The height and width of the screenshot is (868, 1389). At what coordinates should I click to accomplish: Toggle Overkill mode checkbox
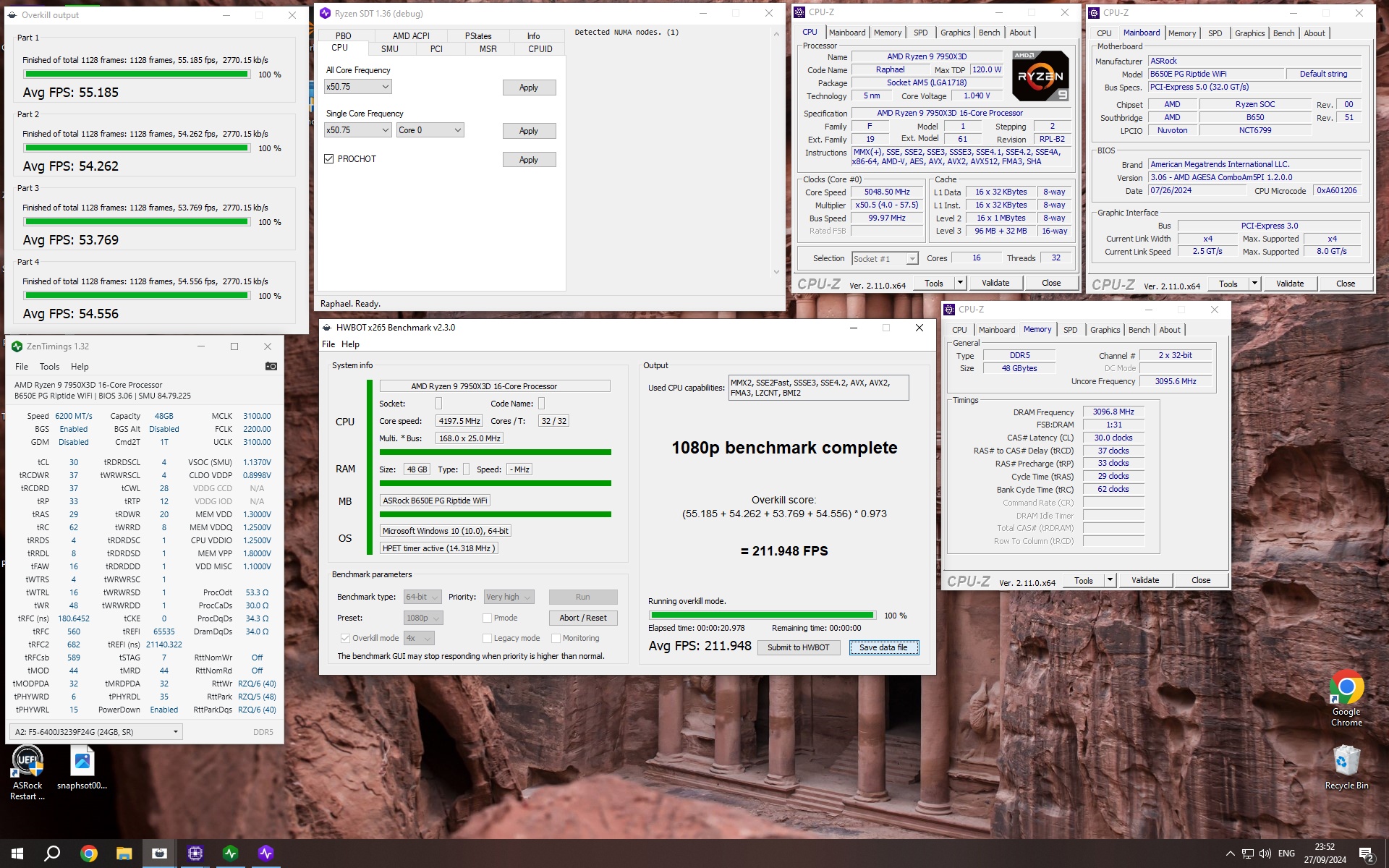click(345, 638)
